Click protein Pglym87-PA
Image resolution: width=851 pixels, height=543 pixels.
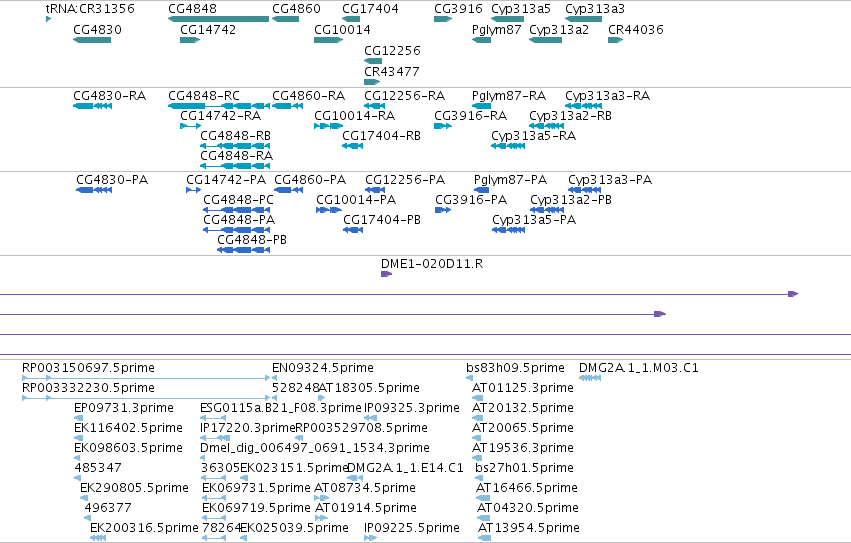pyautogui.click(x=510, y=180)
